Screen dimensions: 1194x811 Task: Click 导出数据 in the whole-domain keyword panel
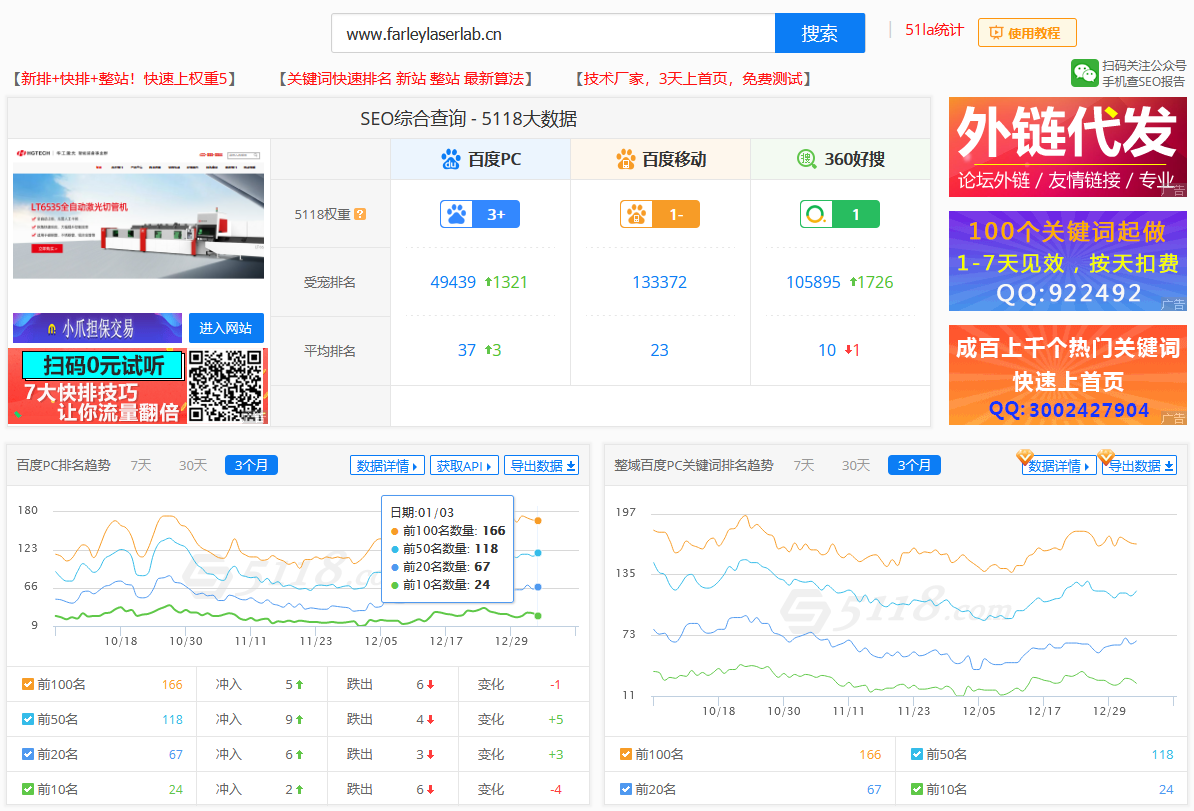point(1142,466)
